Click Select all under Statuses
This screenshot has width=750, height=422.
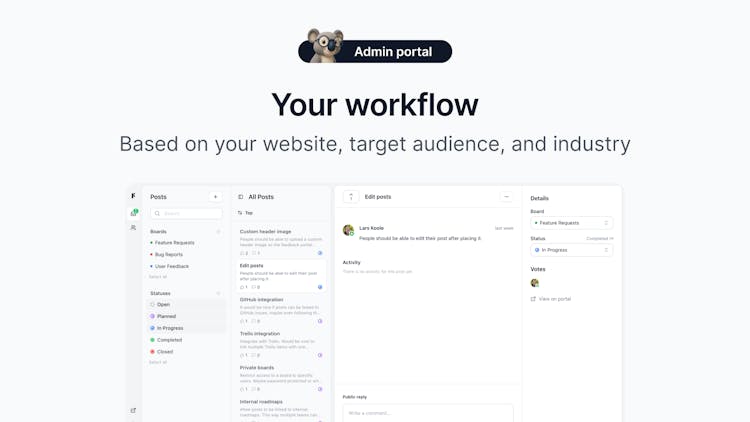click(158, 362)
